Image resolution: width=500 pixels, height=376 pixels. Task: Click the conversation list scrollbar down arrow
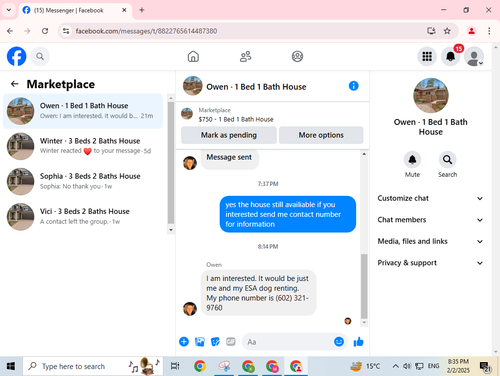[171, 230]
